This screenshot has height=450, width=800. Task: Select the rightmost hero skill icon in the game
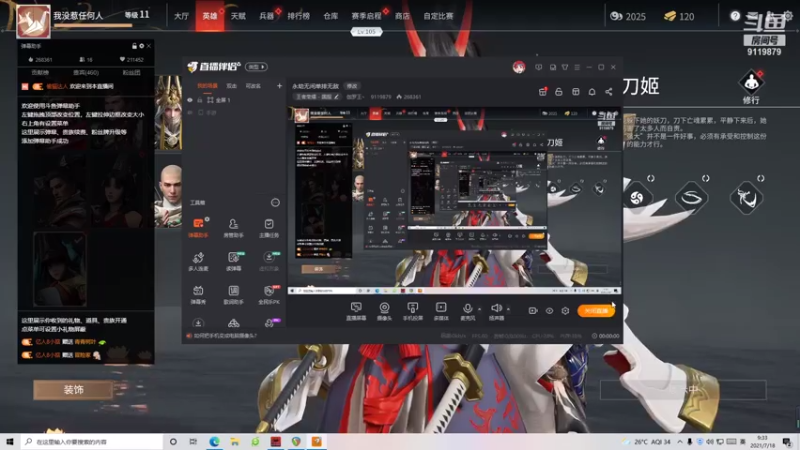click(x=746, y=197)
